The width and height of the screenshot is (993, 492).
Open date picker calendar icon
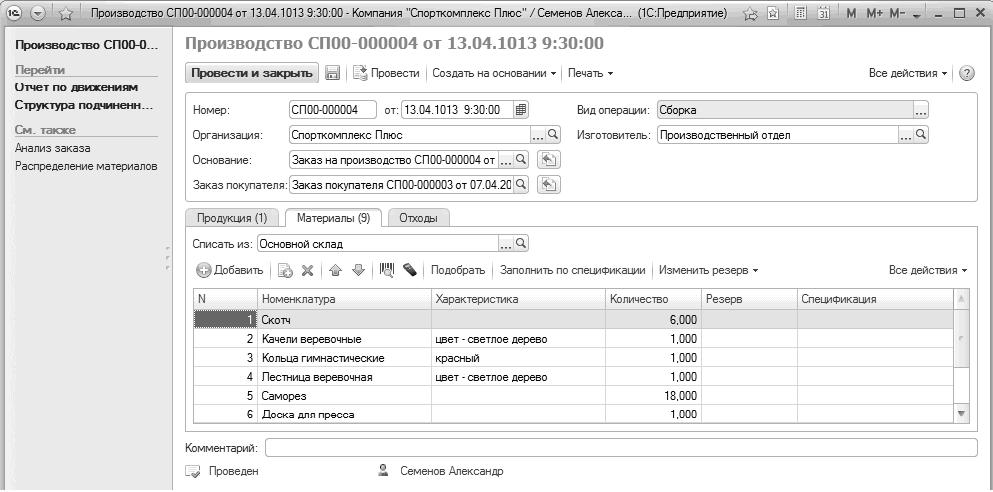pos(521,110)
